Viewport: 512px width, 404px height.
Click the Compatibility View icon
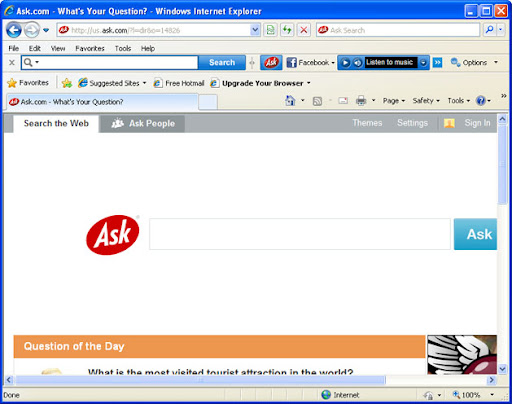pyautogui.click(x=271, y=30)
